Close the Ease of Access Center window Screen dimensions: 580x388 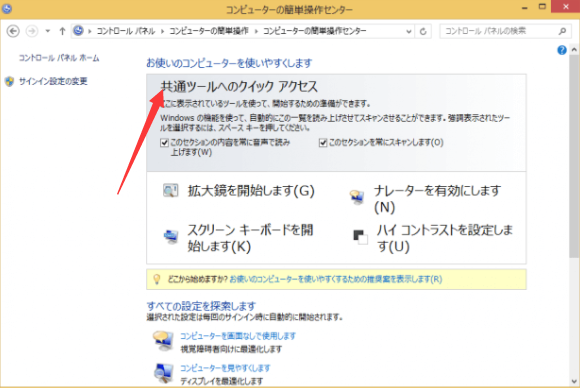(566, 7)
